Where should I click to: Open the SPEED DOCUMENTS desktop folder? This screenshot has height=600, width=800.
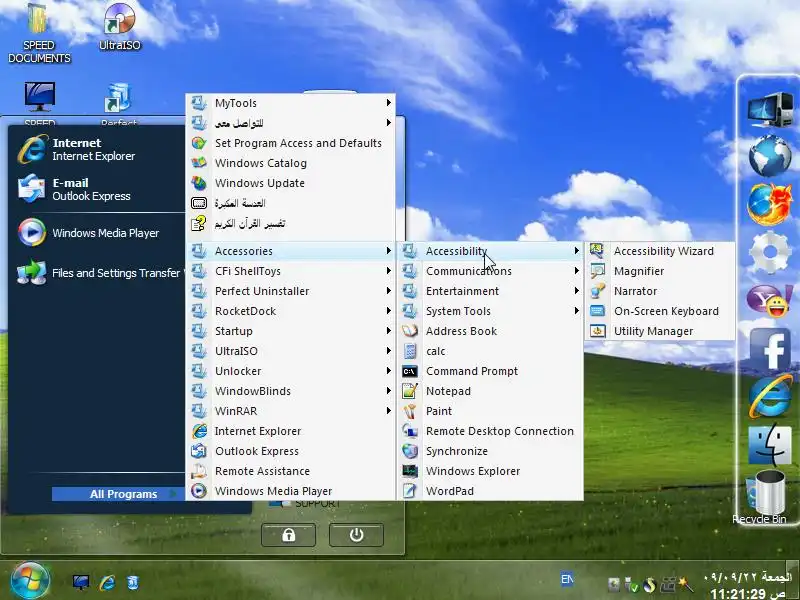39,33
